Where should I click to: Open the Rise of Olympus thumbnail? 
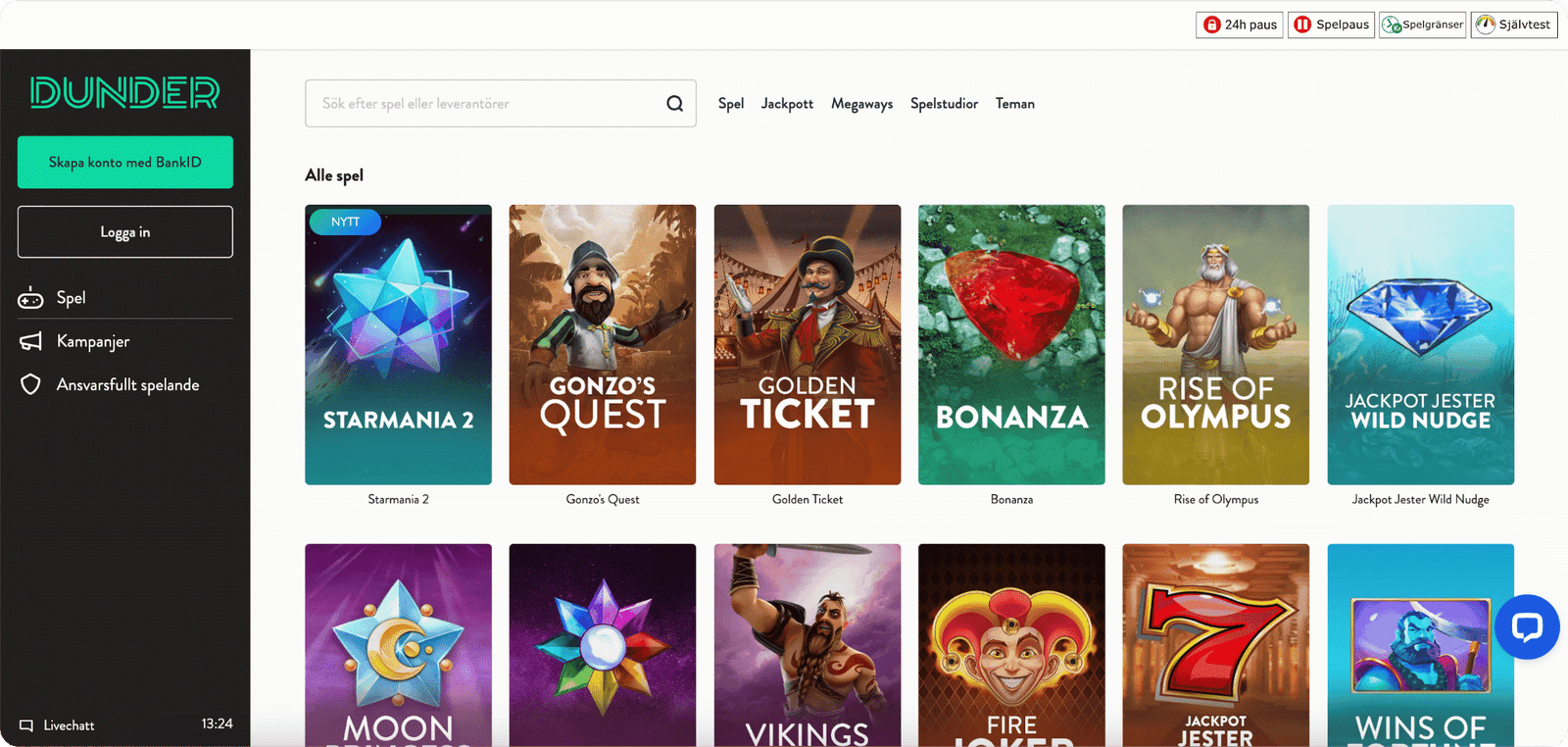point(1216,344)
